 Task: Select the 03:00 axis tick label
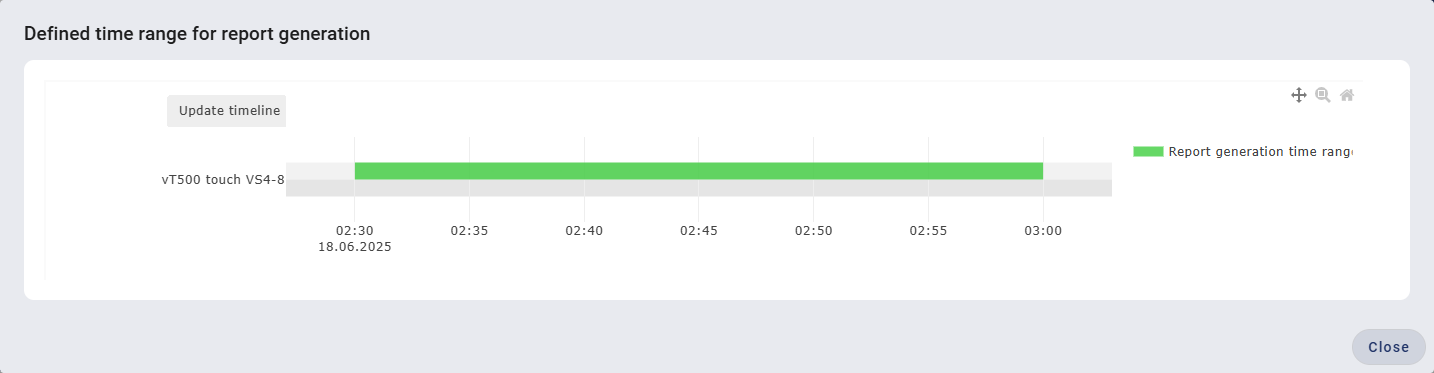1043,230
